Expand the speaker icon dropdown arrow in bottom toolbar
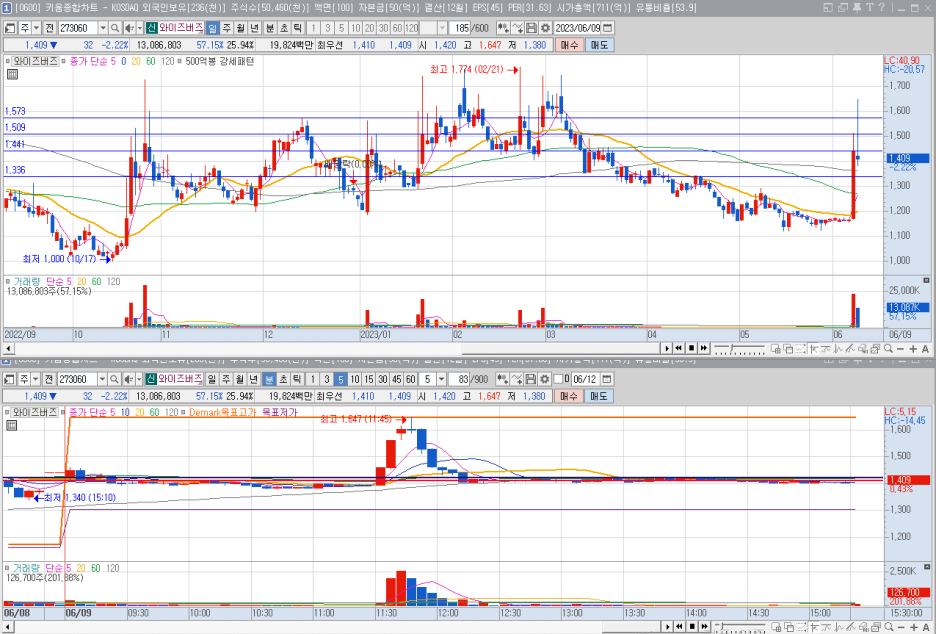 (x=139, y=379)
